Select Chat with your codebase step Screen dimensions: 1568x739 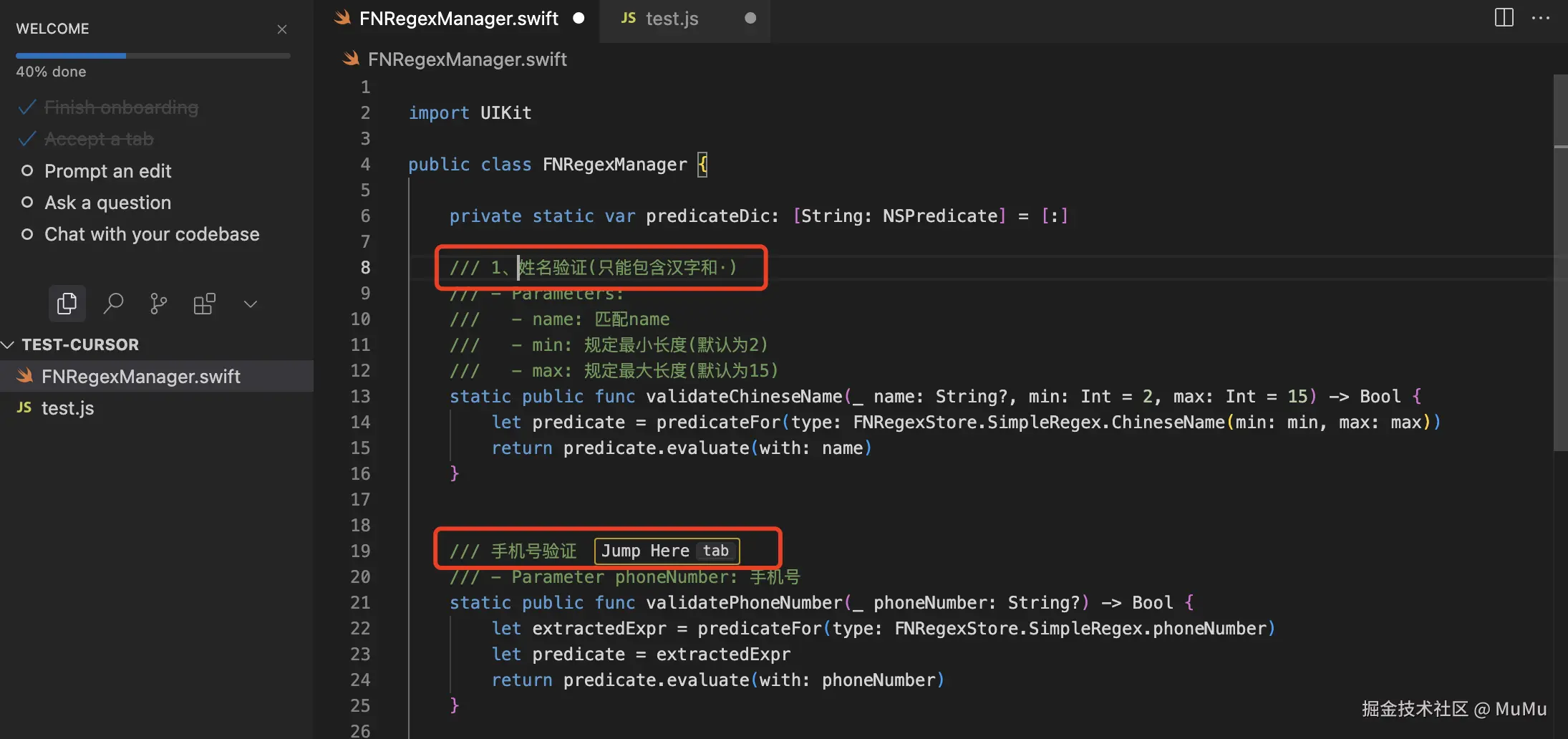pos(152,234)
